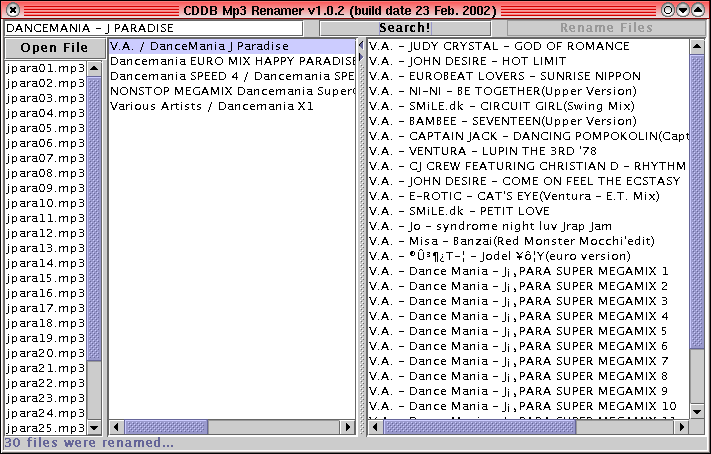Select album NONSTOP MEGAMIX Dancemania Super

(232, 91)
